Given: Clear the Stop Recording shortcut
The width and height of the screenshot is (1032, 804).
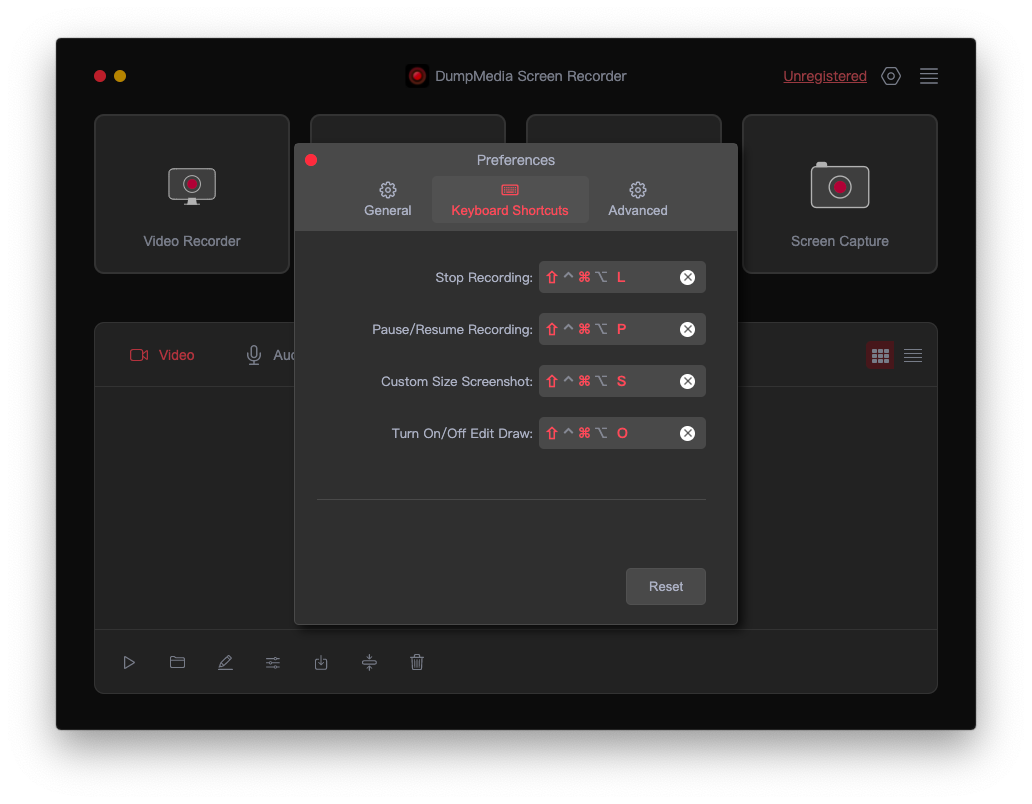Looking at the screenshot, I should click(687, 277).
